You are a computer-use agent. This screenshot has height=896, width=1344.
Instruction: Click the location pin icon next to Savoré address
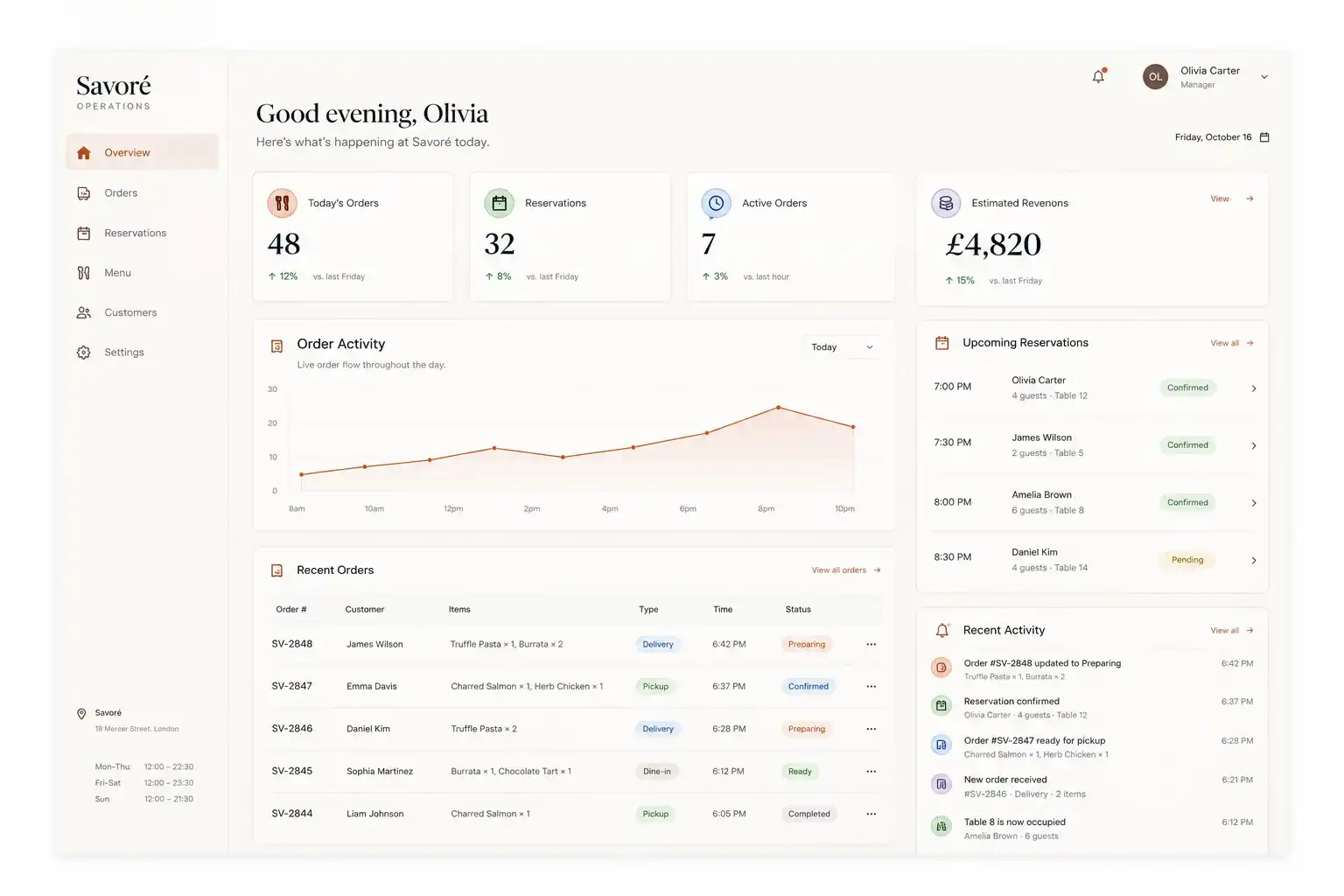click(81, 714)
